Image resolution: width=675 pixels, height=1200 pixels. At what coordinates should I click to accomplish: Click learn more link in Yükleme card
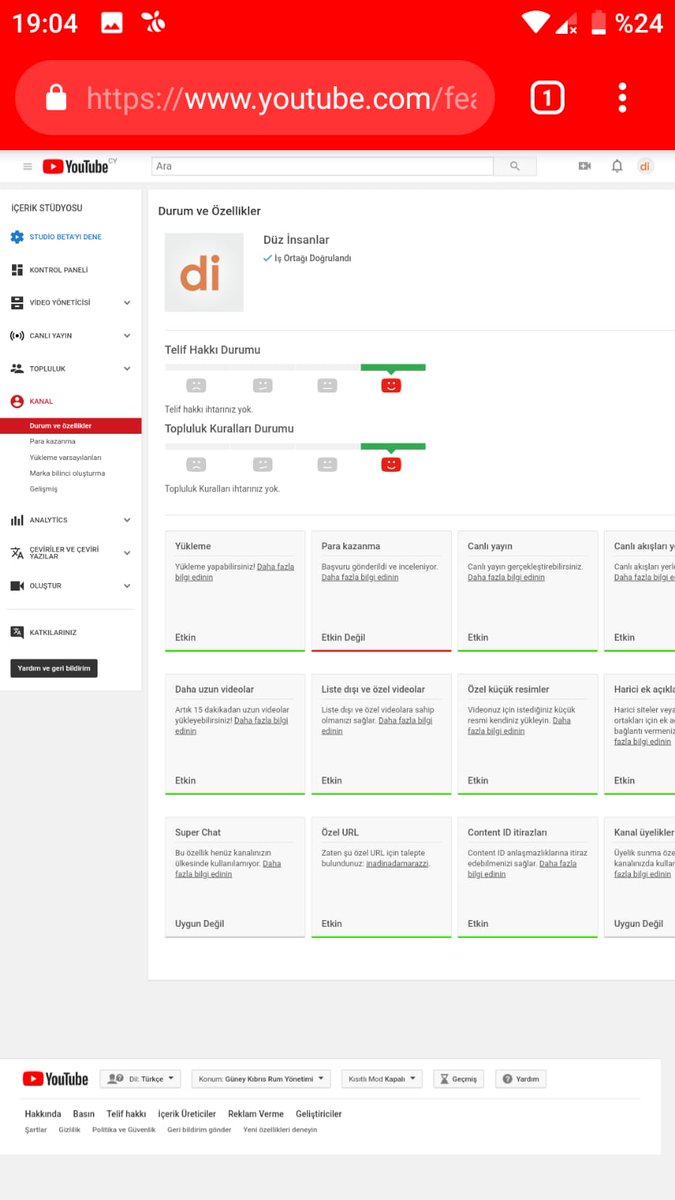click(x=234, y=572)
